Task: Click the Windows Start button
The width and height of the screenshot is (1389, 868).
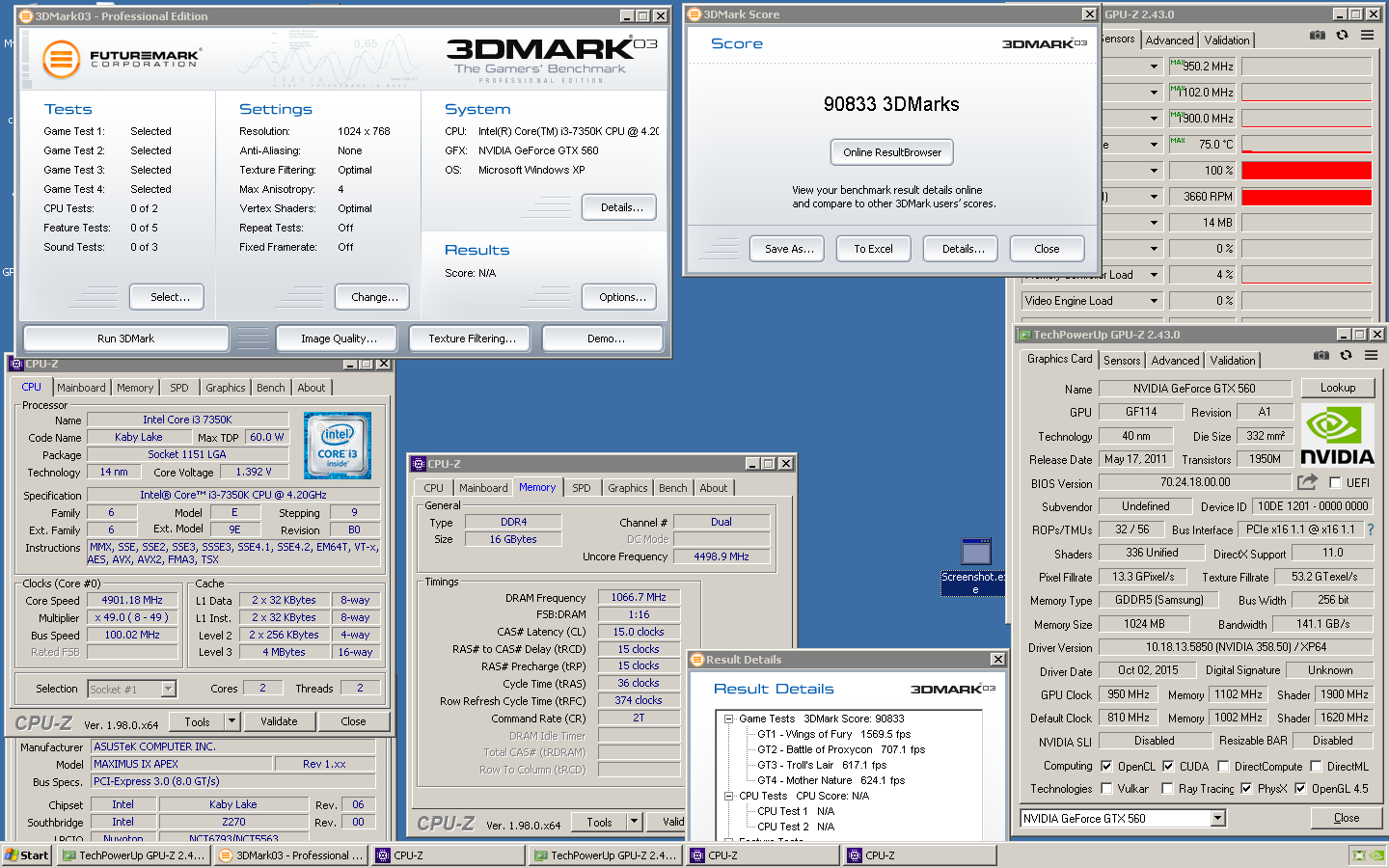Action: (x=26, y=855)
